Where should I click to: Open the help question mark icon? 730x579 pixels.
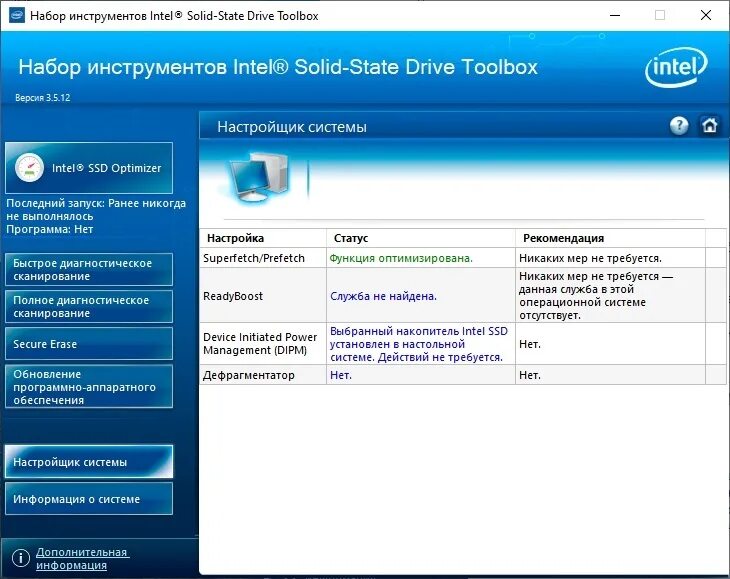[679, 126]
